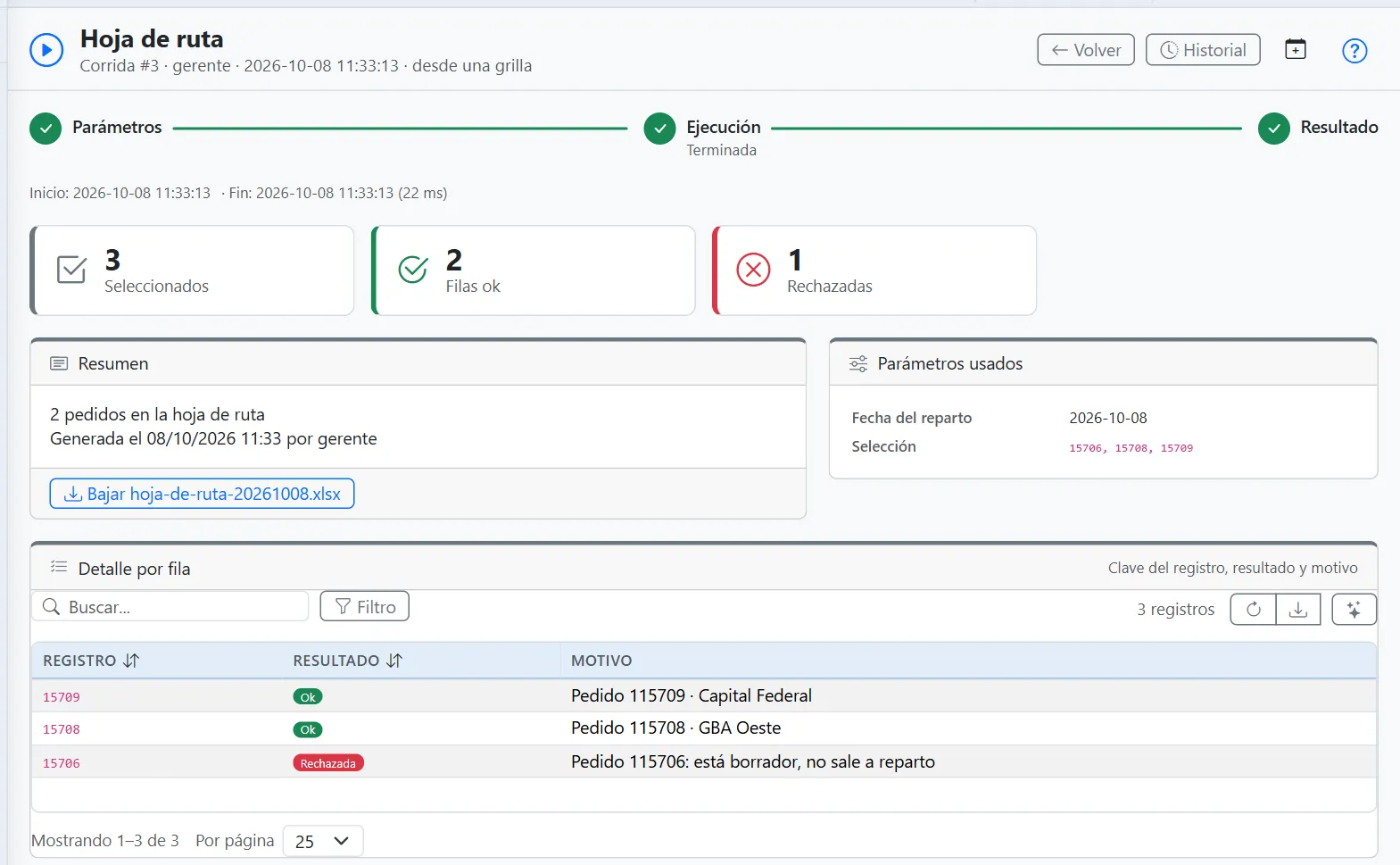The height and width of the screenshot is (865, 1400).
Task: Open the Por página 25 dropdown
Action: coord(323,841)
